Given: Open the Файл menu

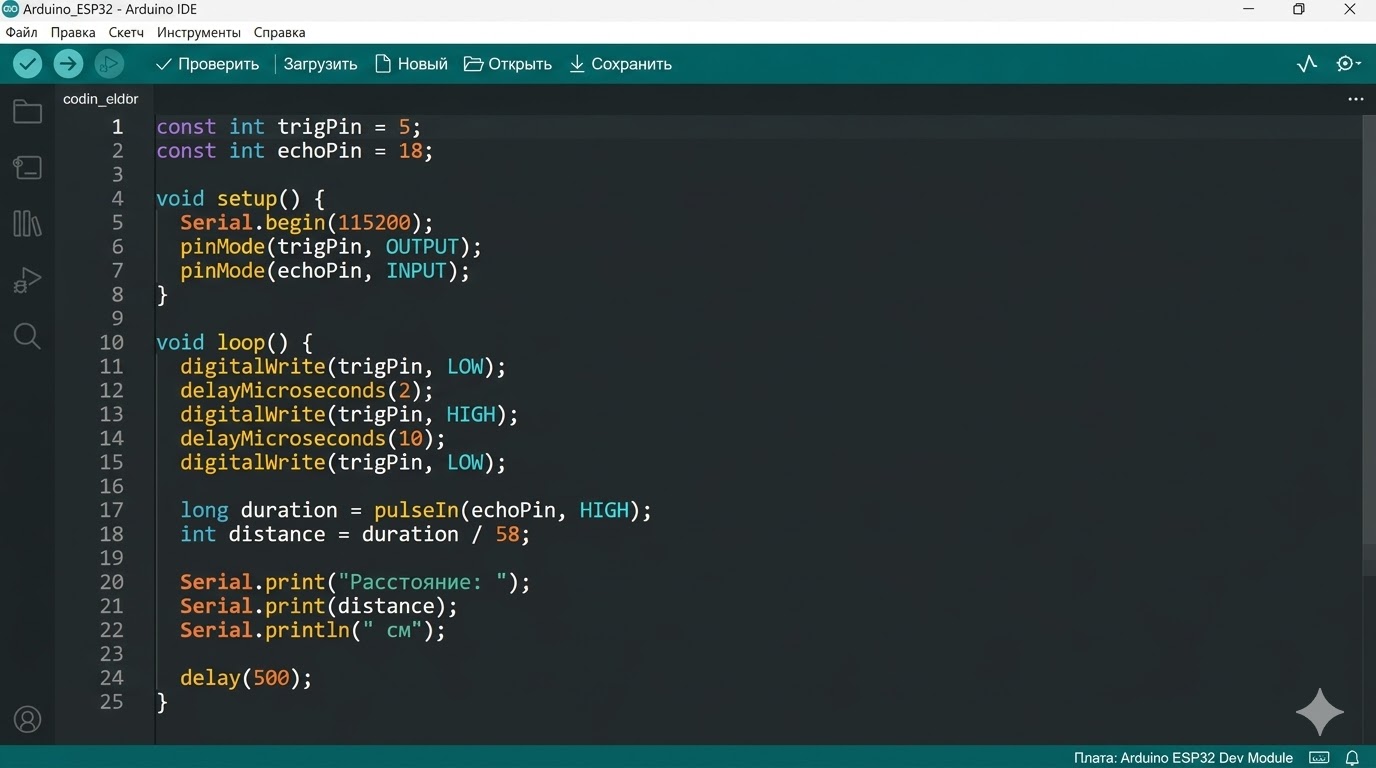Looking at the screenshot, I should tap(20, 32).
